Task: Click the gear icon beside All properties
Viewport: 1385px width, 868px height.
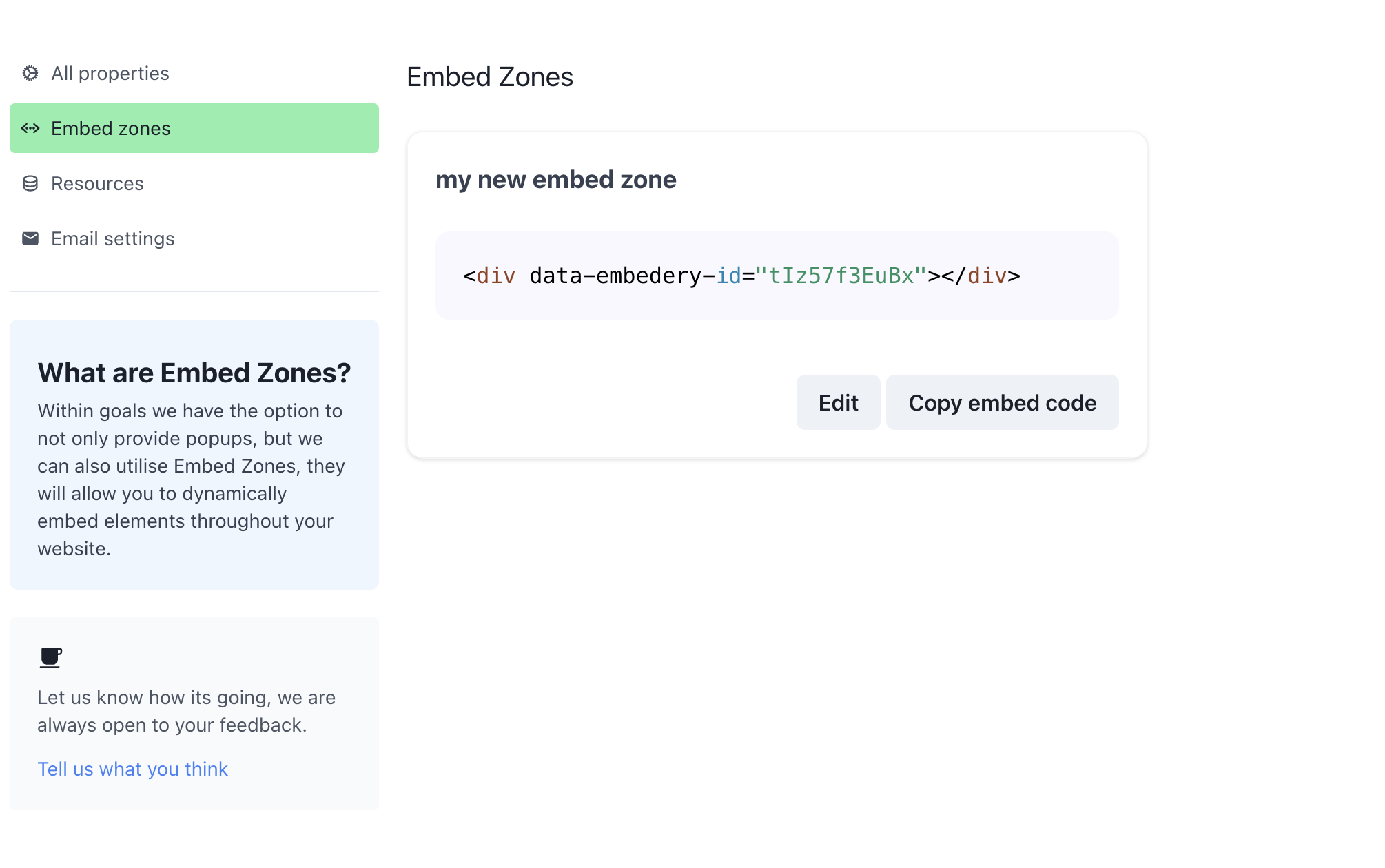Action: [30, 73]
